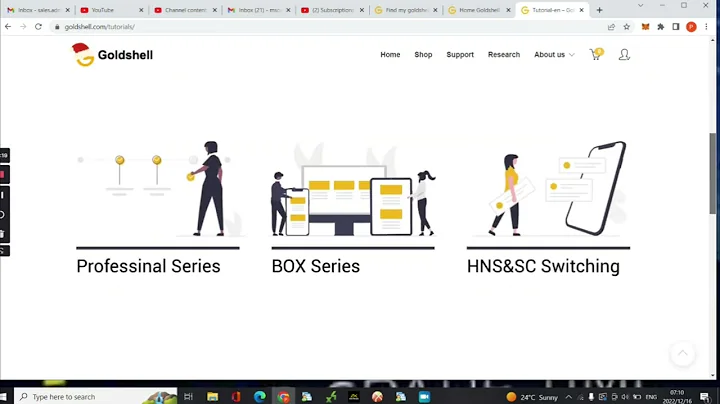Open the BOX Series tutorials
The height and width of the screenshot is (404, 720).
315,266
